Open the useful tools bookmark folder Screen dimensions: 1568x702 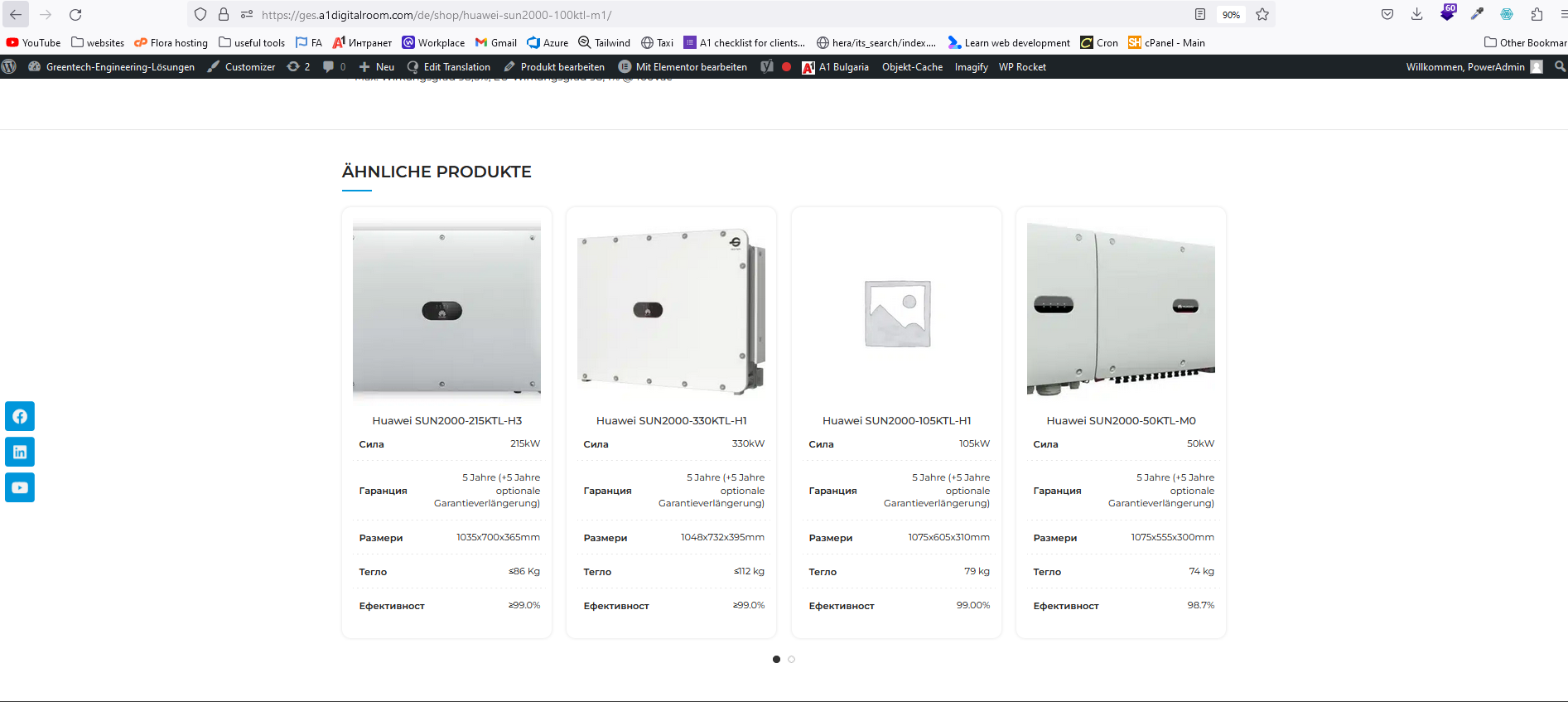click(x=252, y=42)
